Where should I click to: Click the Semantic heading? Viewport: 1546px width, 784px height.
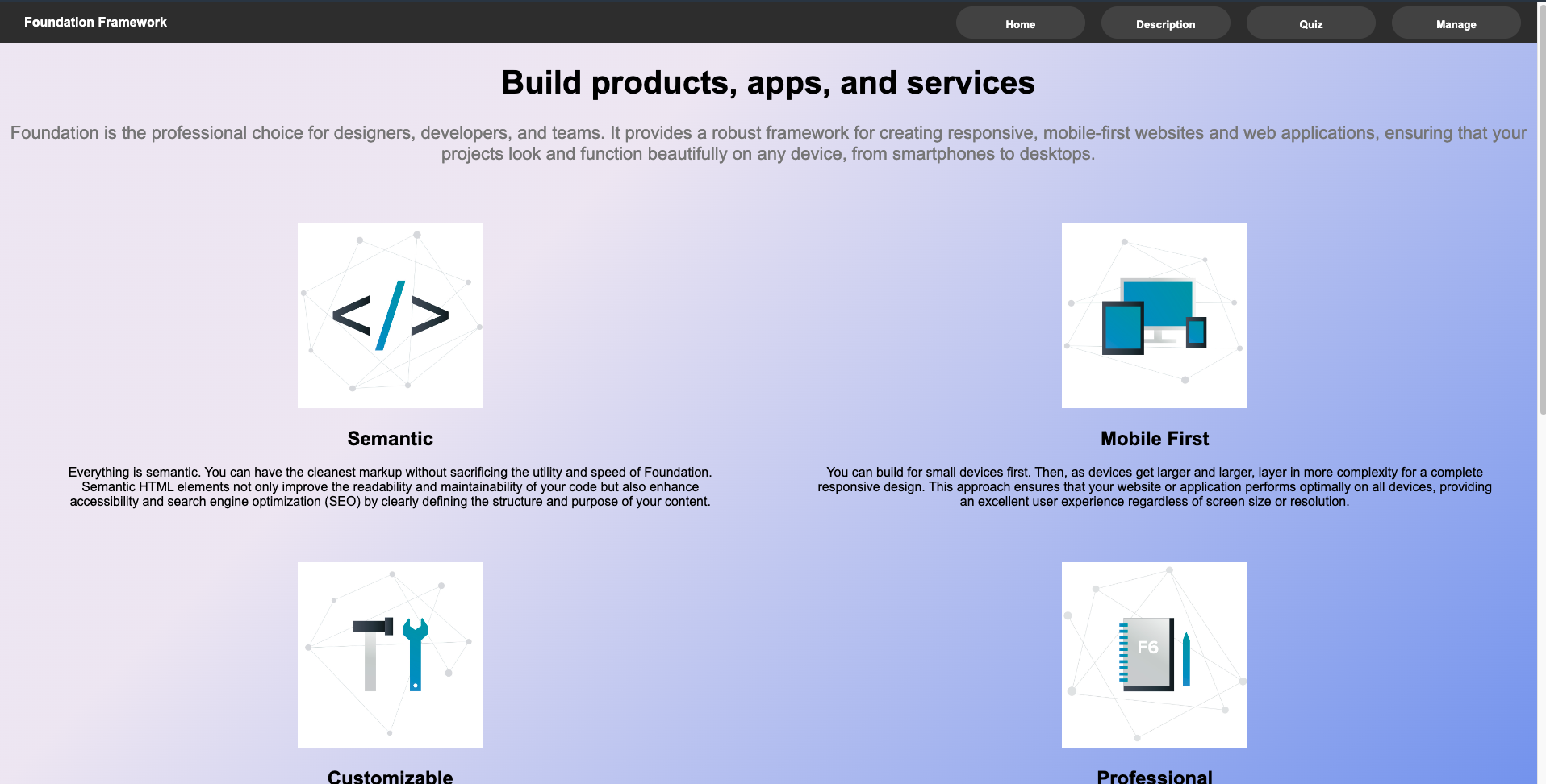pyautogui.click(x=391, y=439)
